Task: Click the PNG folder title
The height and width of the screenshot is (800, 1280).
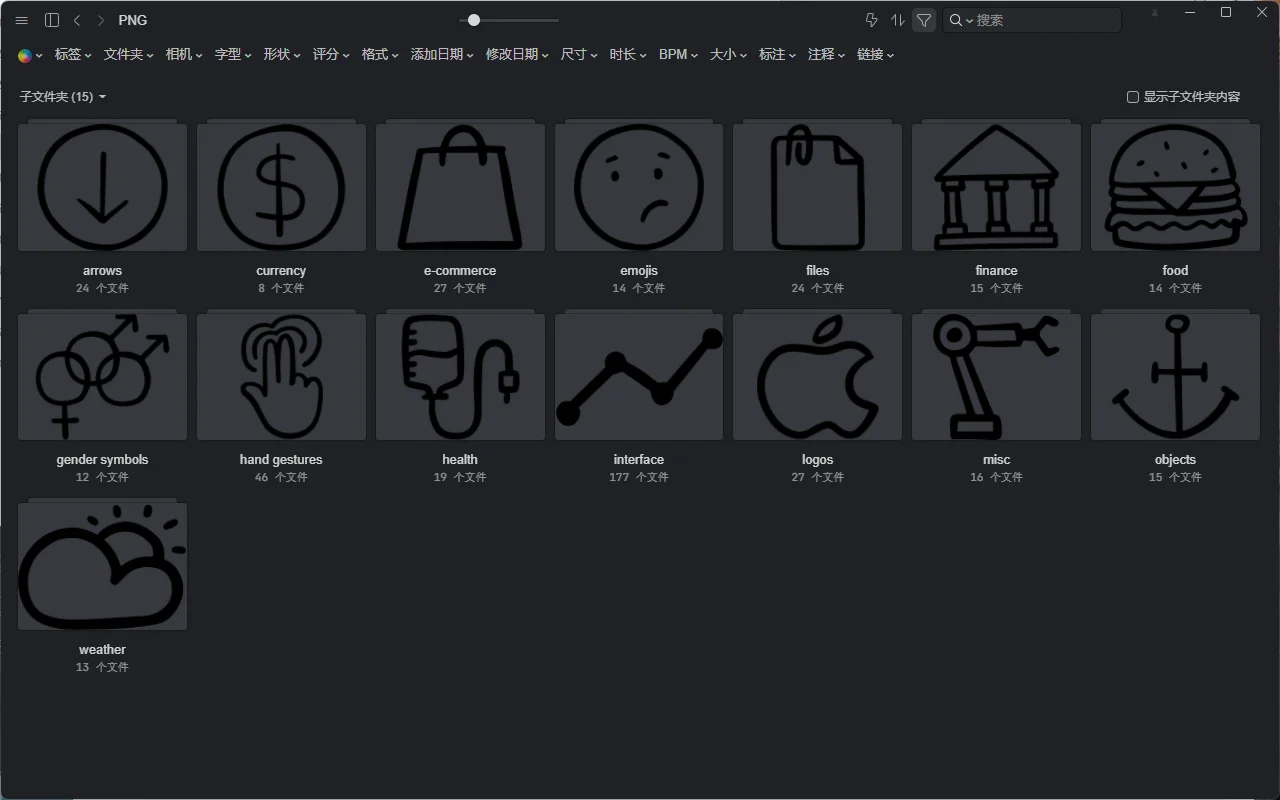Action: 133,20
